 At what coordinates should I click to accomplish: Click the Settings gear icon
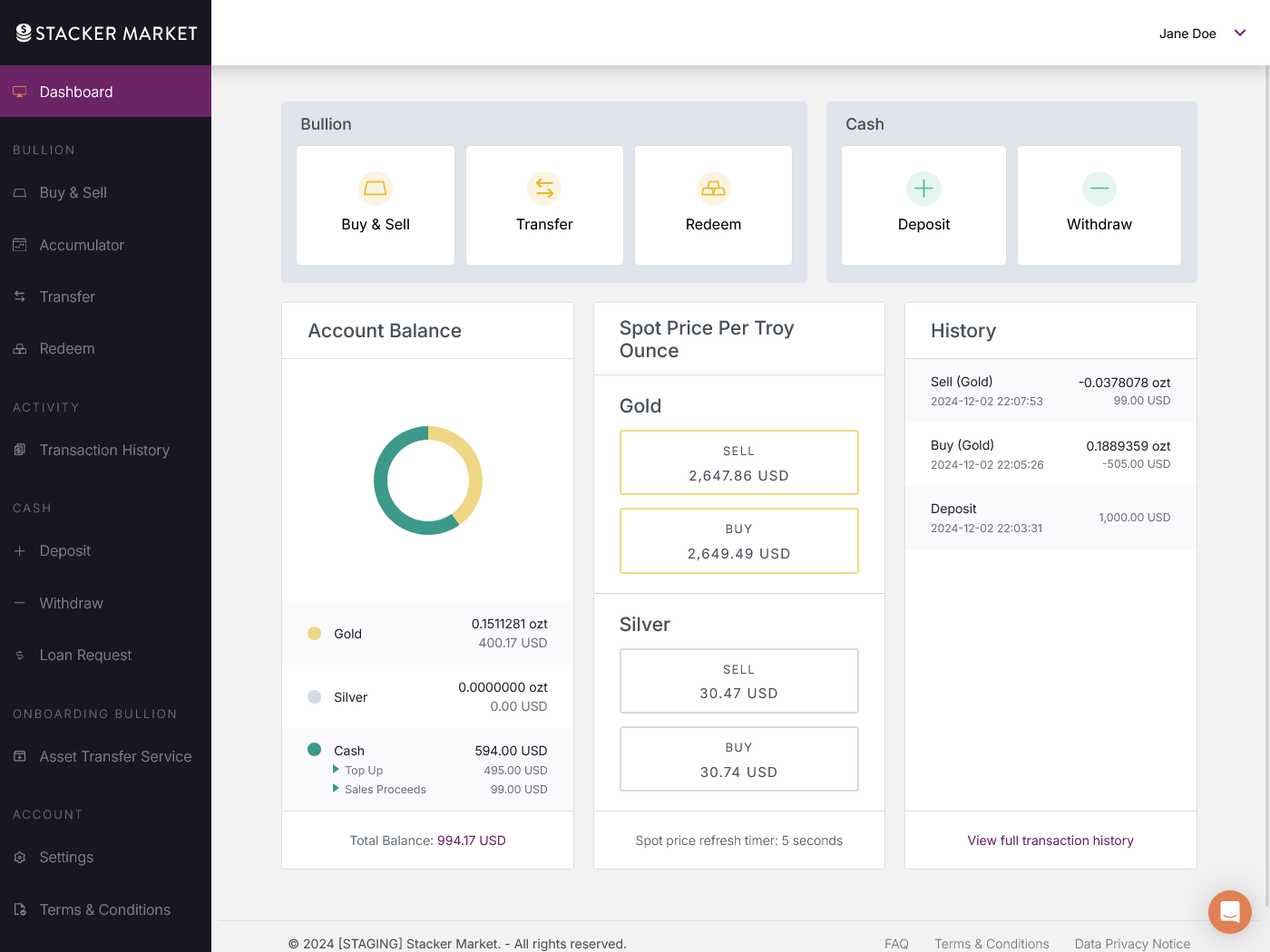[19, 857]
